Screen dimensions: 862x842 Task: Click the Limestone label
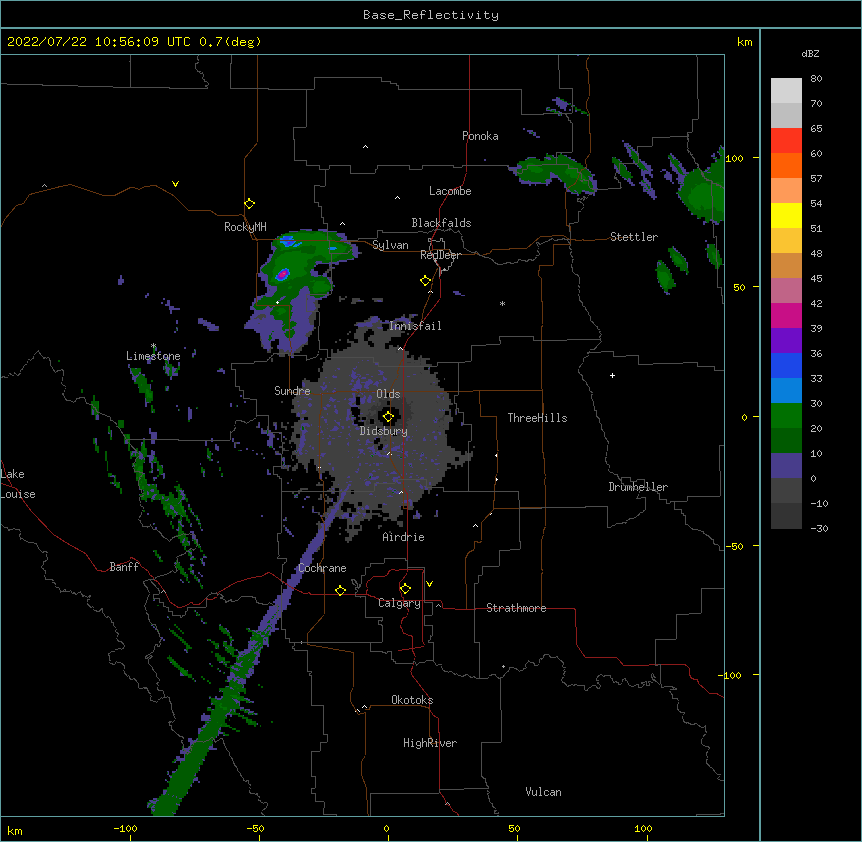pyautogui.click(x=153, y=356)
